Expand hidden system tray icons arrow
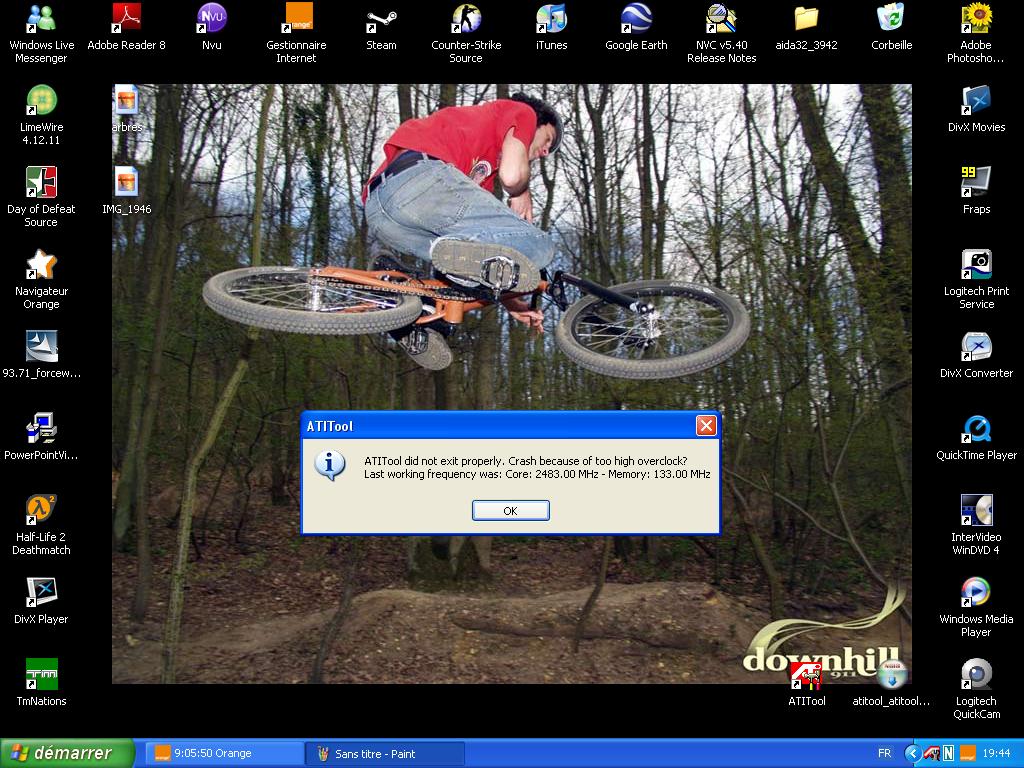 [x=911, y=753]
